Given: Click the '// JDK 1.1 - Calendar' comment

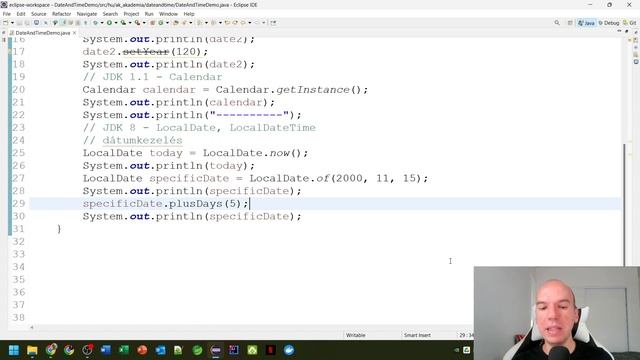Looking at the screenshot, I should tap(152, 77).
